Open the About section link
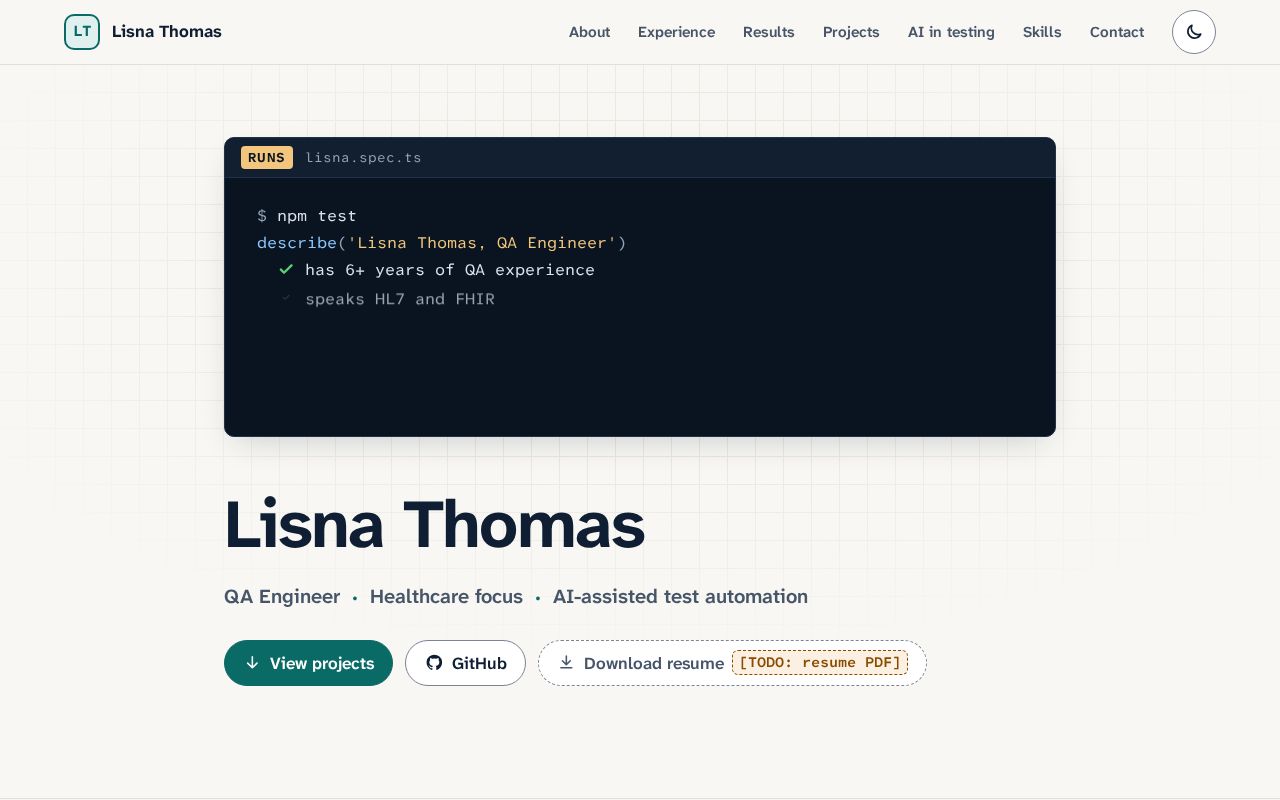Image resolution: width=1280 pixels, height=800 pixels. click(x=589, y=32)
